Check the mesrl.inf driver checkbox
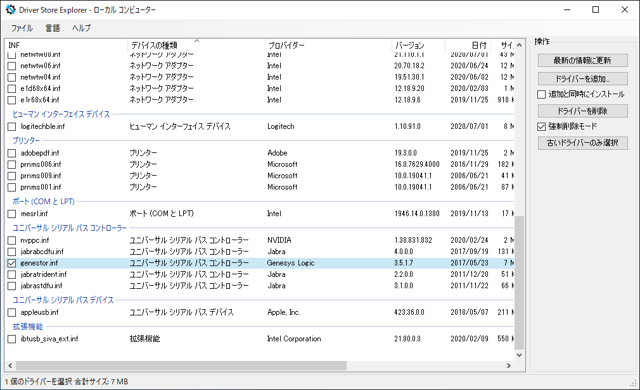 (x=12, y=214)
